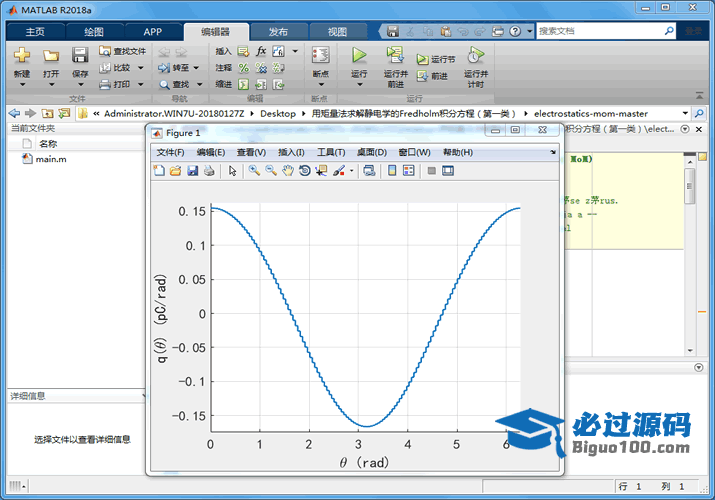Switch to the 视图 (View) tab
The image size is (715, 500).
337,31
